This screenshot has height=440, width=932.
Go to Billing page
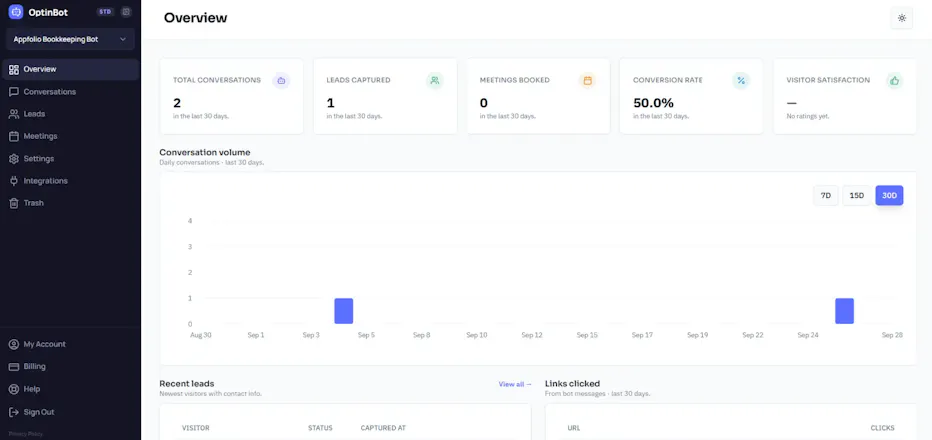coord(70,367)
